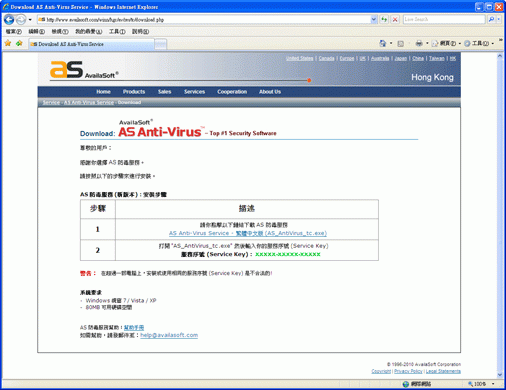The image size is (506, 390).
Task: Click the Forward navigation arrow
Action: 21,20
